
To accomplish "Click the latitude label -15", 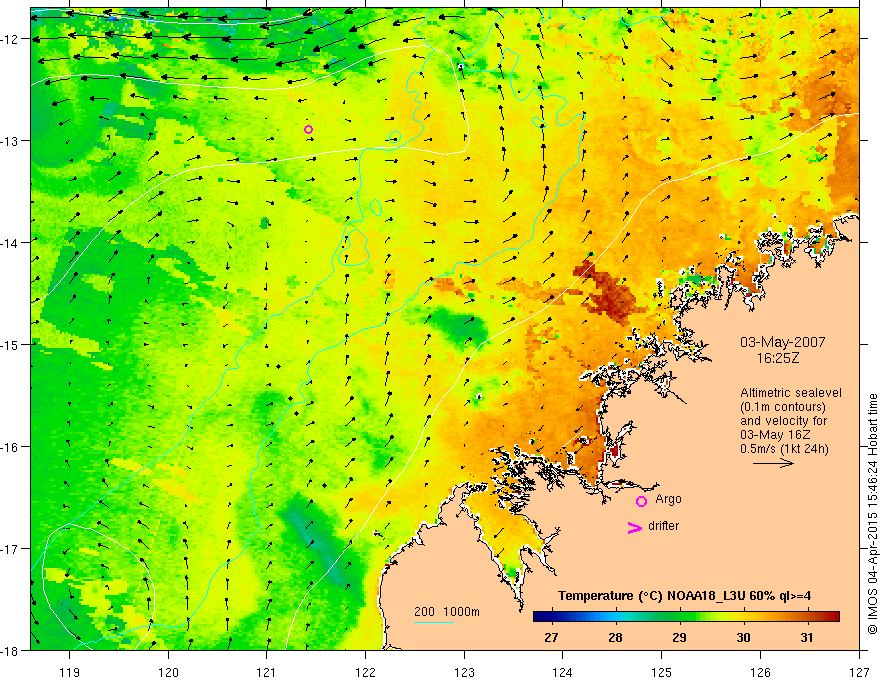I will pos(11,344).
